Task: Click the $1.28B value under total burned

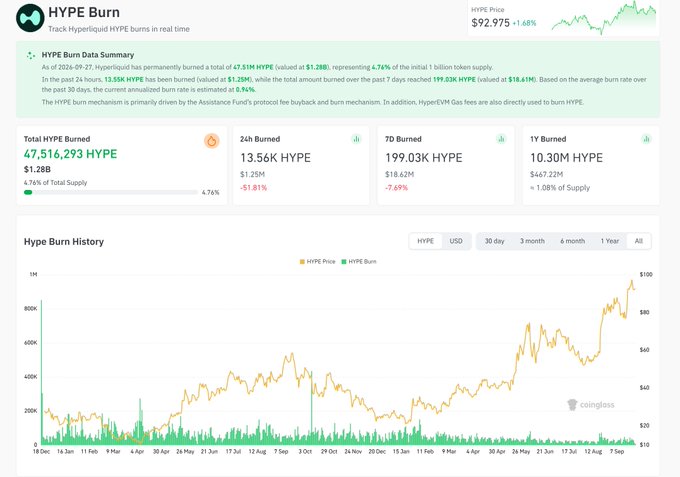Action: (x=37, y=170)
